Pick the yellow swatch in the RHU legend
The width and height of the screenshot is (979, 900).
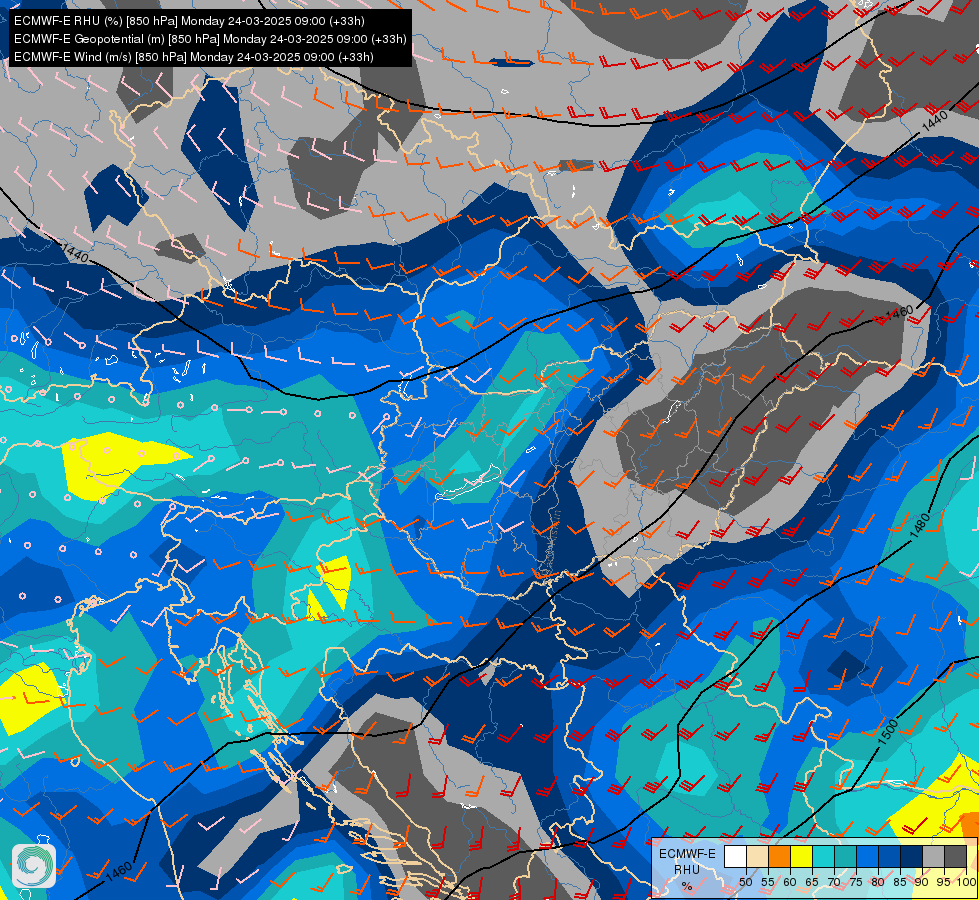coord(802,856)
